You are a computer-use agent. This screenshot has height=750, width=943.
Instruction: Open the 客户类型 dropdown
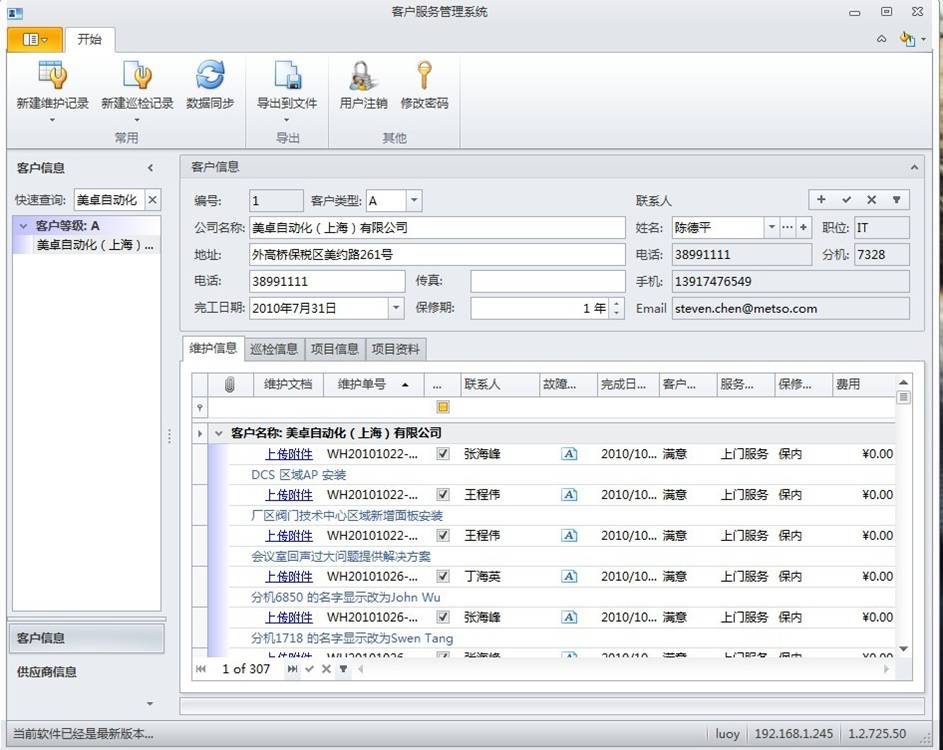(414, 201)
